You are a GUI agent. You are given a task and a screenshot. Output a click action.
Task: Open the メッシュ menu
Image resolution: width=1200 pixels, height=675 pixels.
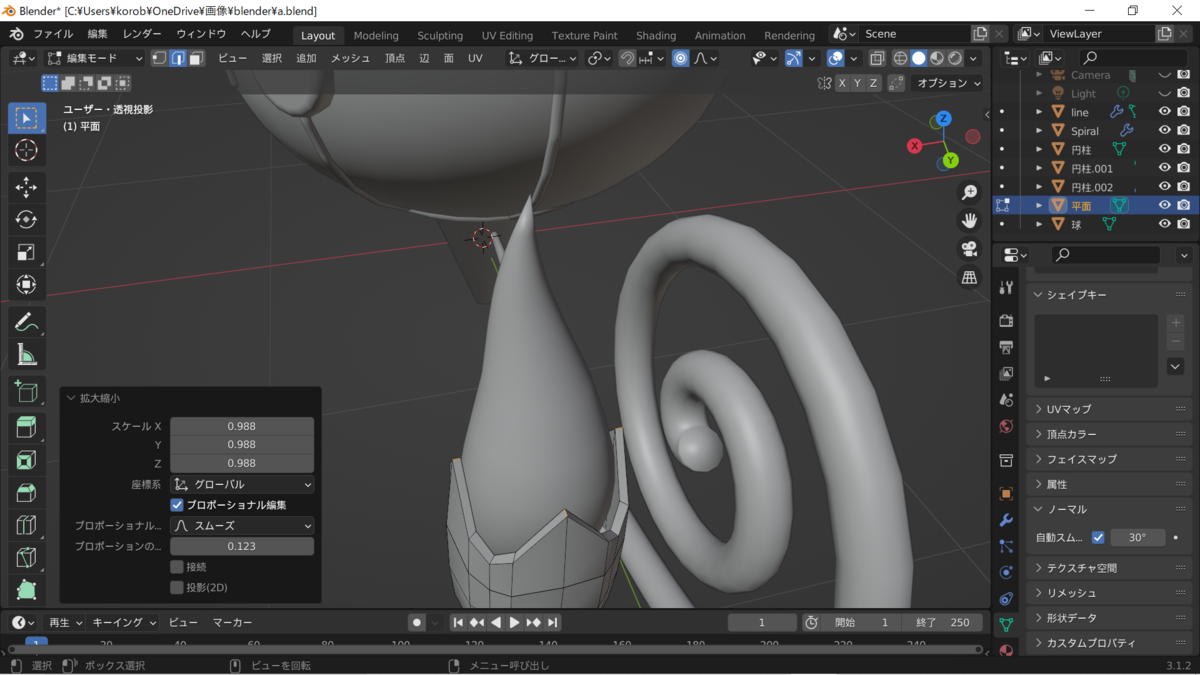pyautogui.click(x=350, y=58)
